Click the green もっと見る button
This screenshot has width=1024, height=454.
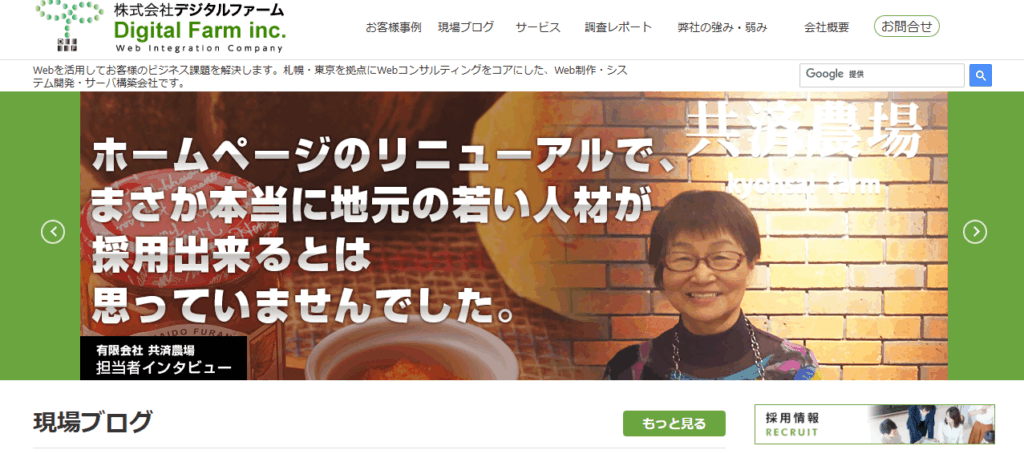click(x=674, y=423)
